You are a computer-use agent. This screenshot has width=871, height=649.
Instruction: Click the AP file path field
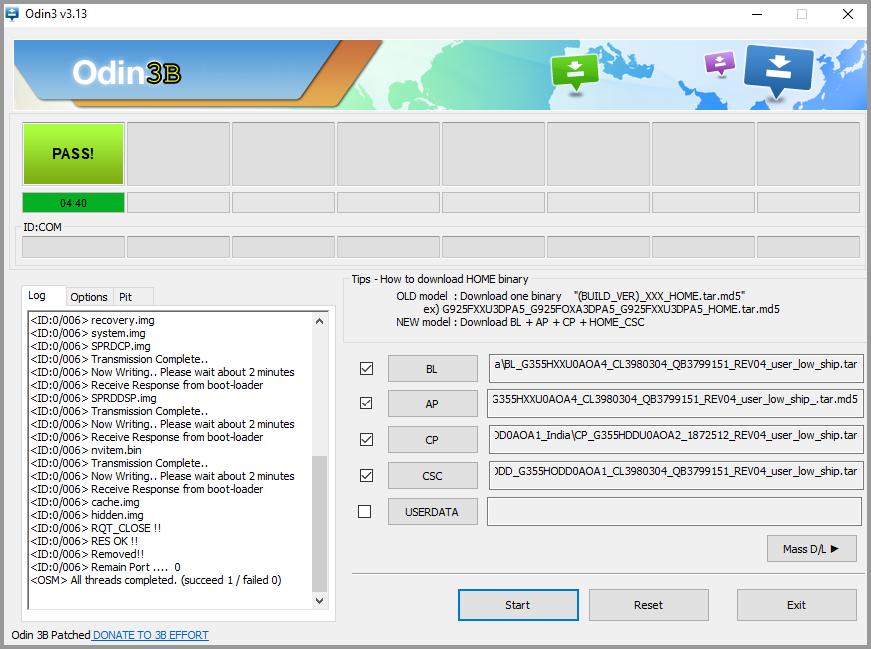click(x=675, y=403)
